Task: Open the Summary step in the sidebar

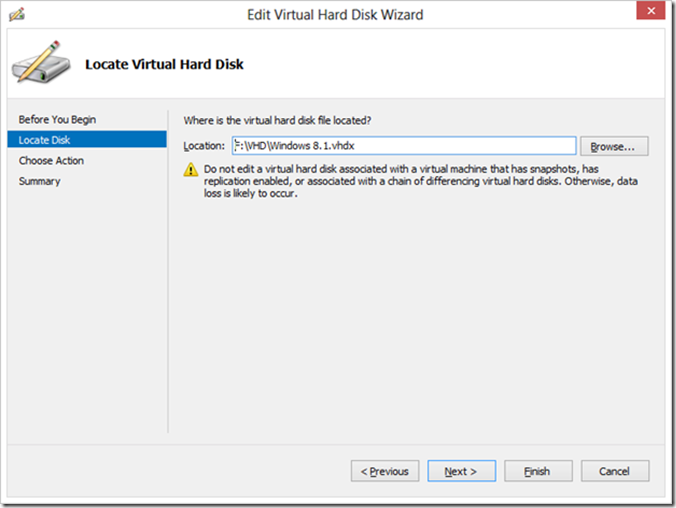Action: (x=39, y=181)
